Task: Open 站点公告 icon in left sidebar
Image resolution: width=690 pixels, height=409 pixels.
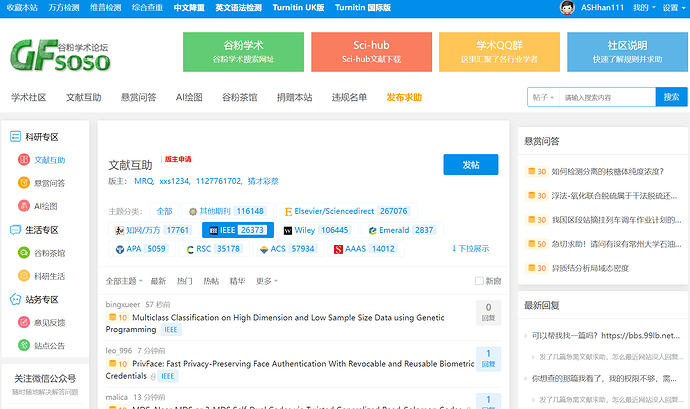Action: click(x=24, y=345)
